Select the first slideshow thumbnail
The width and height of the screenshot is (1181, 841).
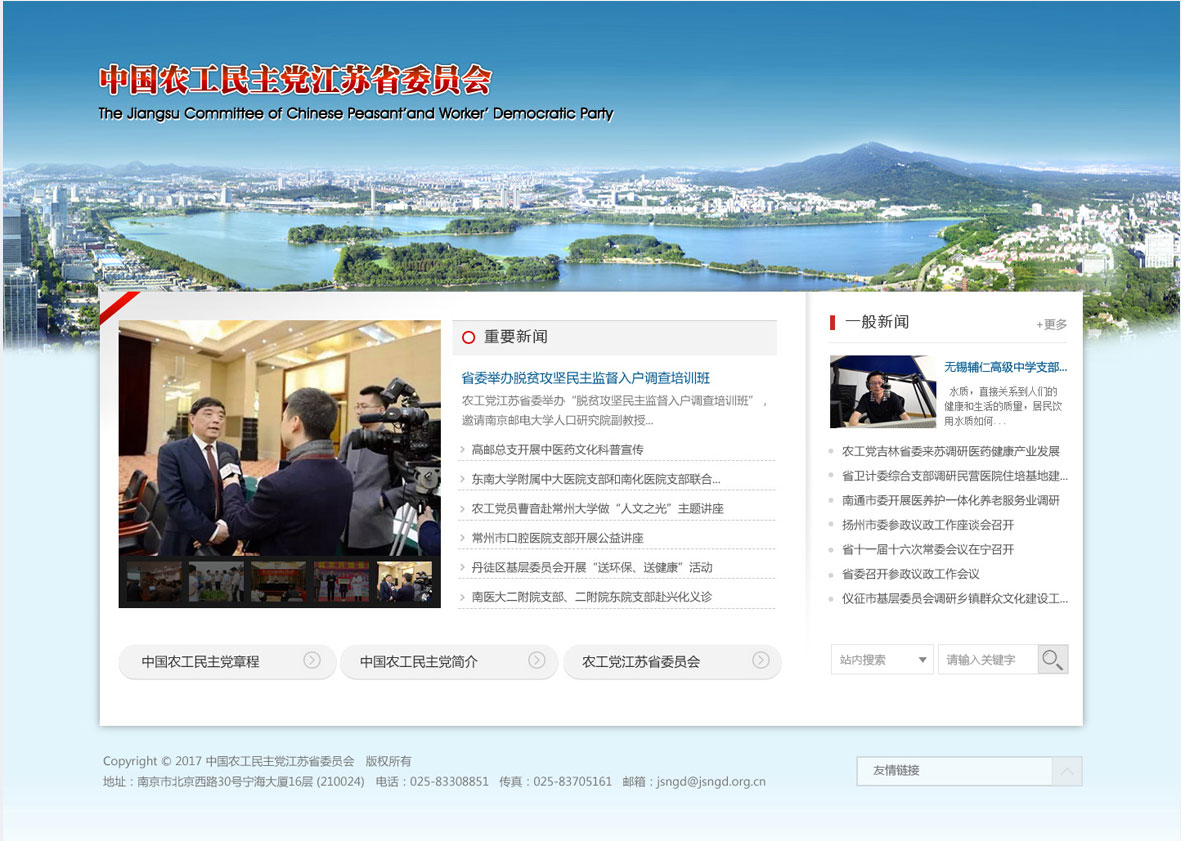pyautogui.click(x=154, y=581)
